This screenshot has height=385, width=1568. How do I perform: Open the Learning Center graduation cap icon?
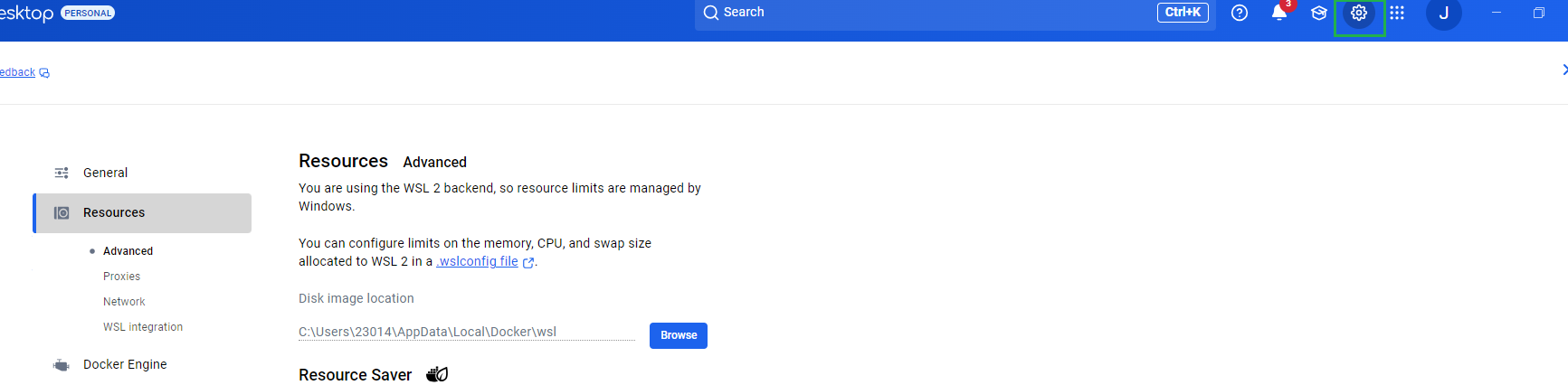pos(1319,13)
